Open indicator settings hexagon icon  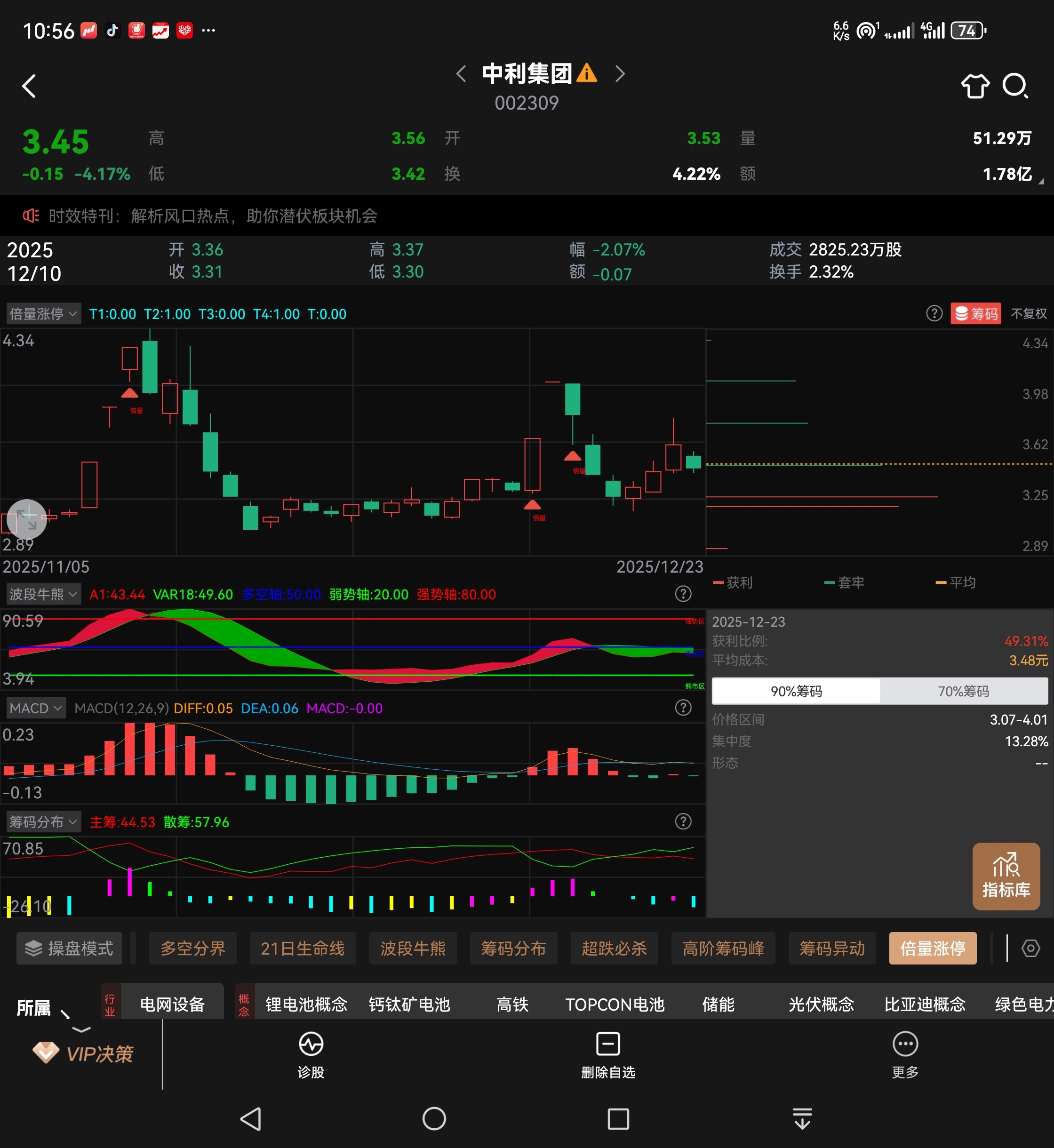[1030, 949]
